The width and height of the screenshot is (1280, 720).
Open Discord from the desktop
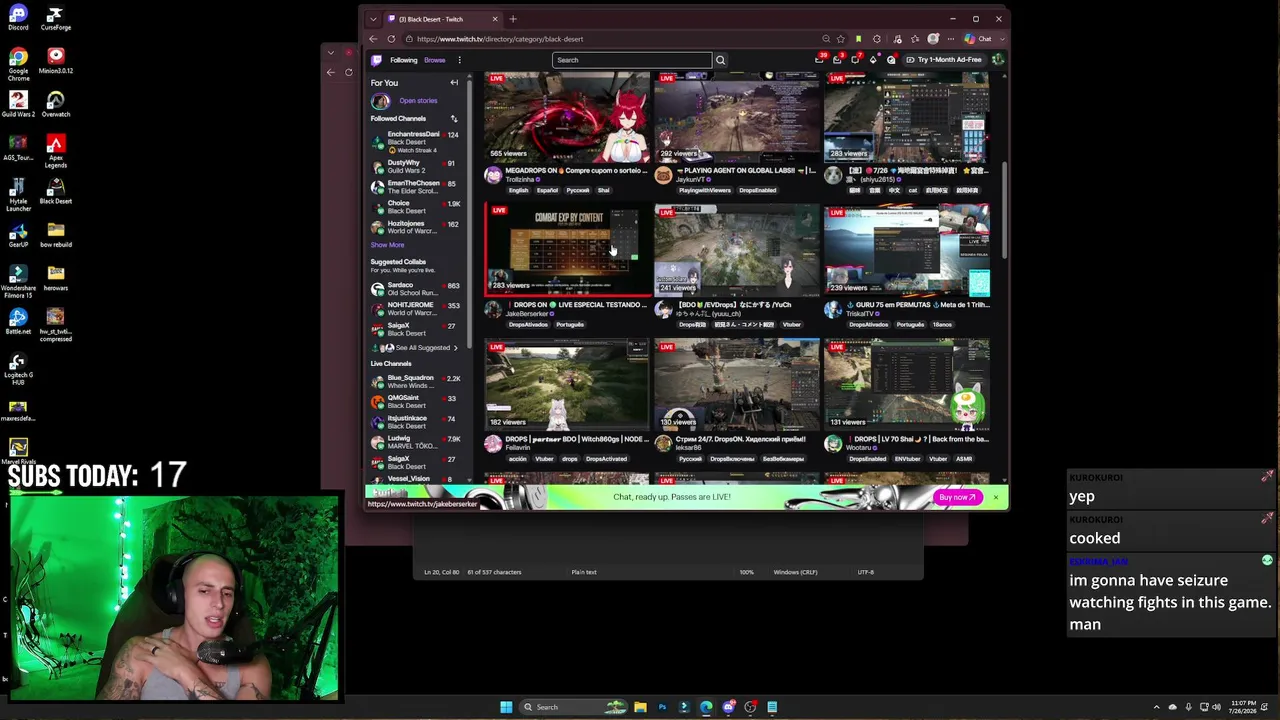pos(18,16)
